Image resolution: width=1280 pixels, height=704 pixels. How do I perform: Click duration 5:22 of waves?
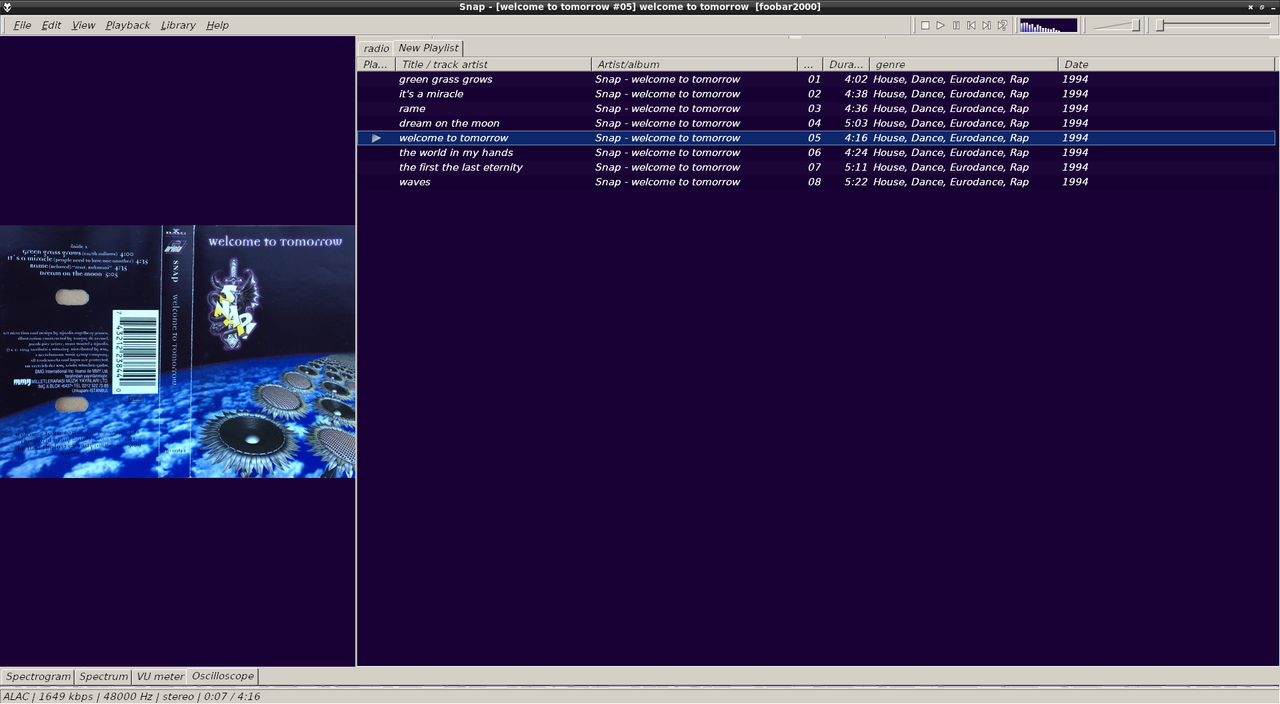point(855,182)
